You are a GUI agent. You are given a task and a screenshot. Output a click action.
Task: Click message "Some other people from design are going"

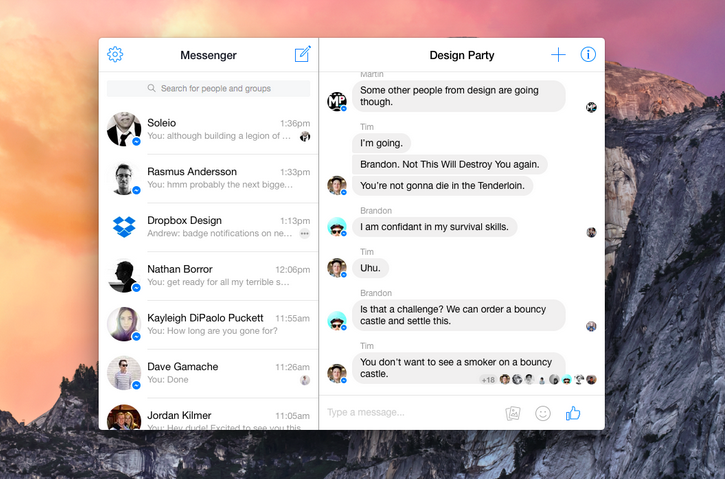click(x=459, y=96)
